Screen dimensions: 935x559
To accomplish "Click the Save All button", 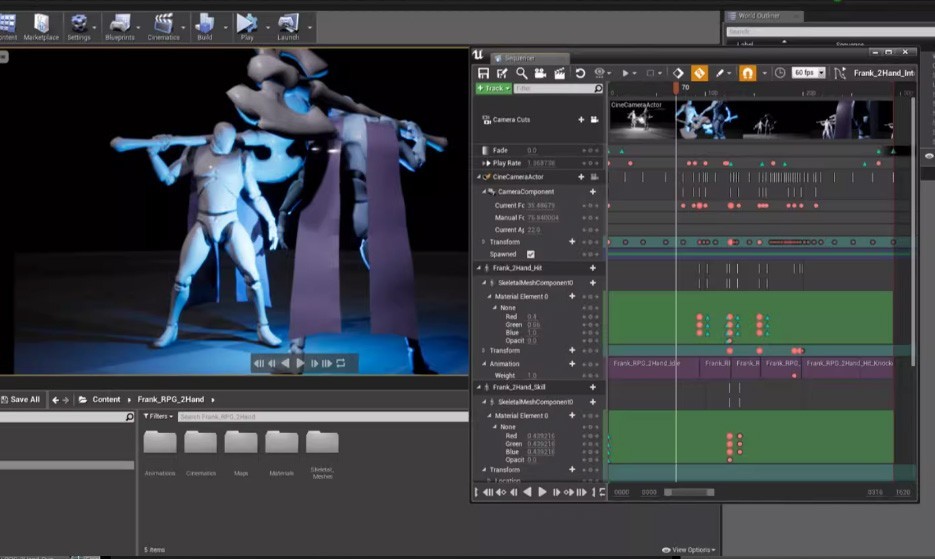I will pos(22,399).
